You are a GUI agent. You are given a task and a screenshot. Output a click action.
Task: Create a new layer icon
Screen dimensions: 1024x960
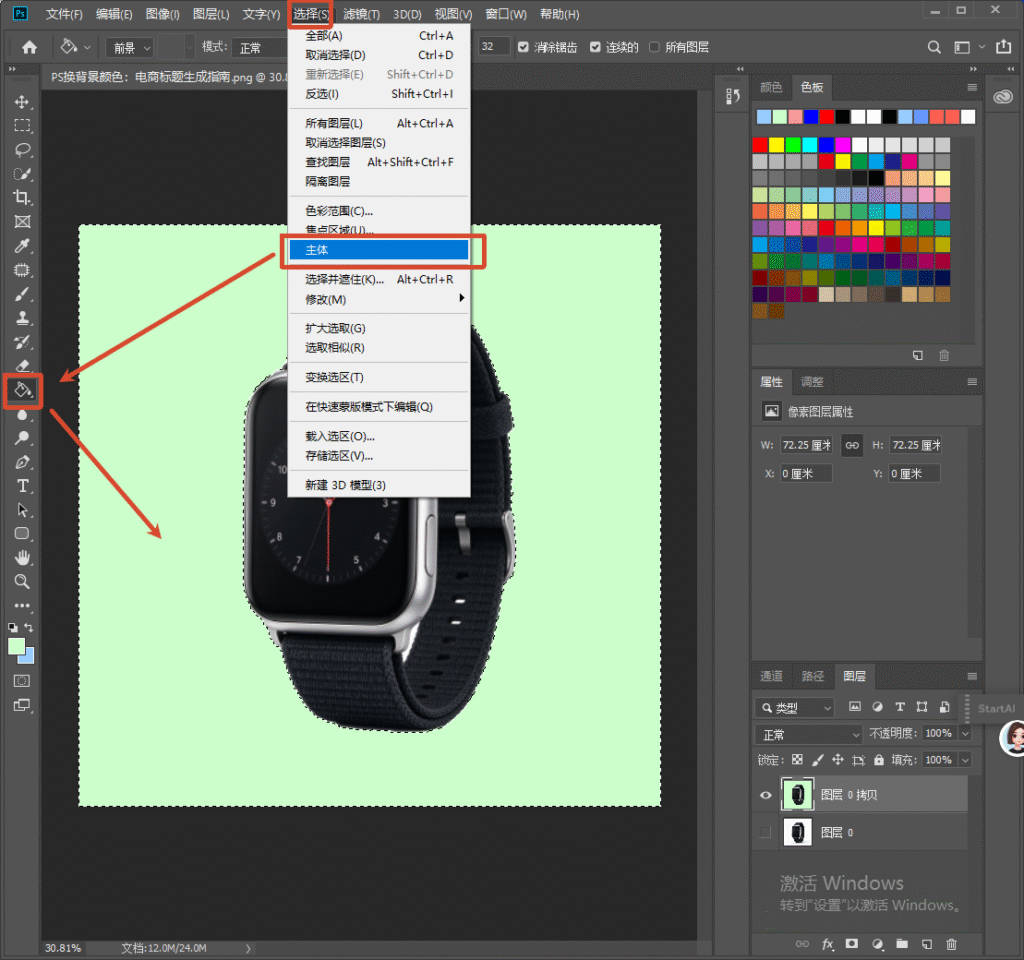point(927,944)
